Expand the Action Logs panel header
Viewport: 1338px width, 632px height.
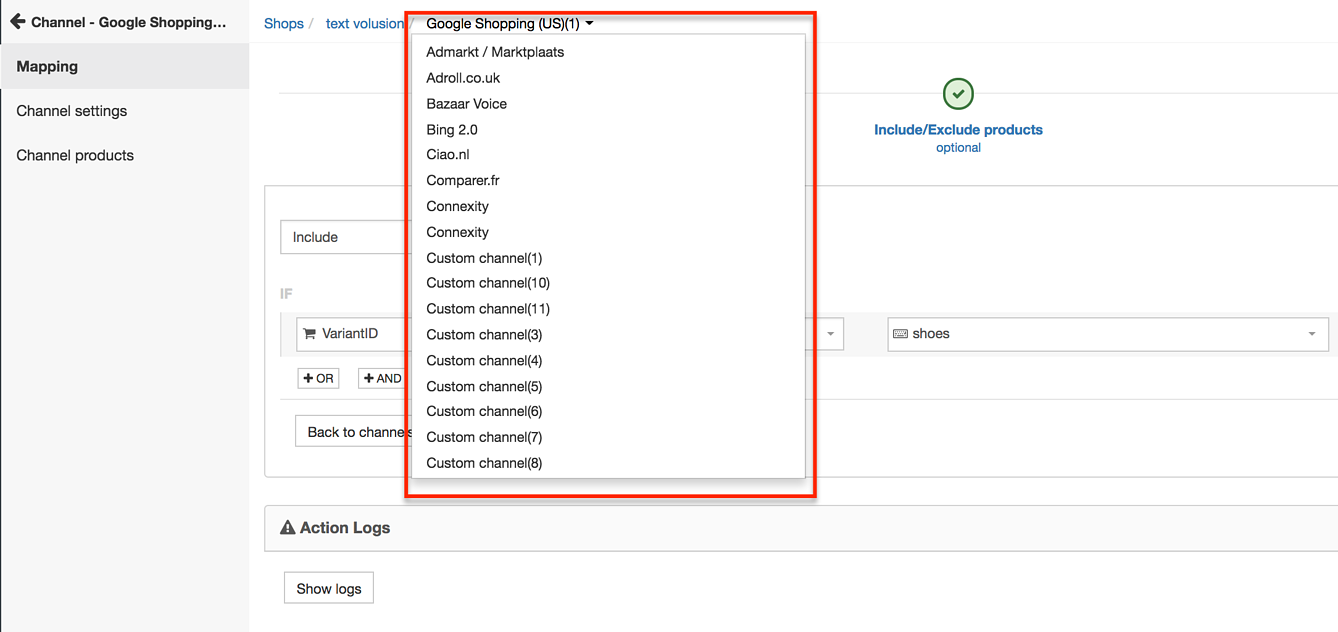[x=801, y=528]
